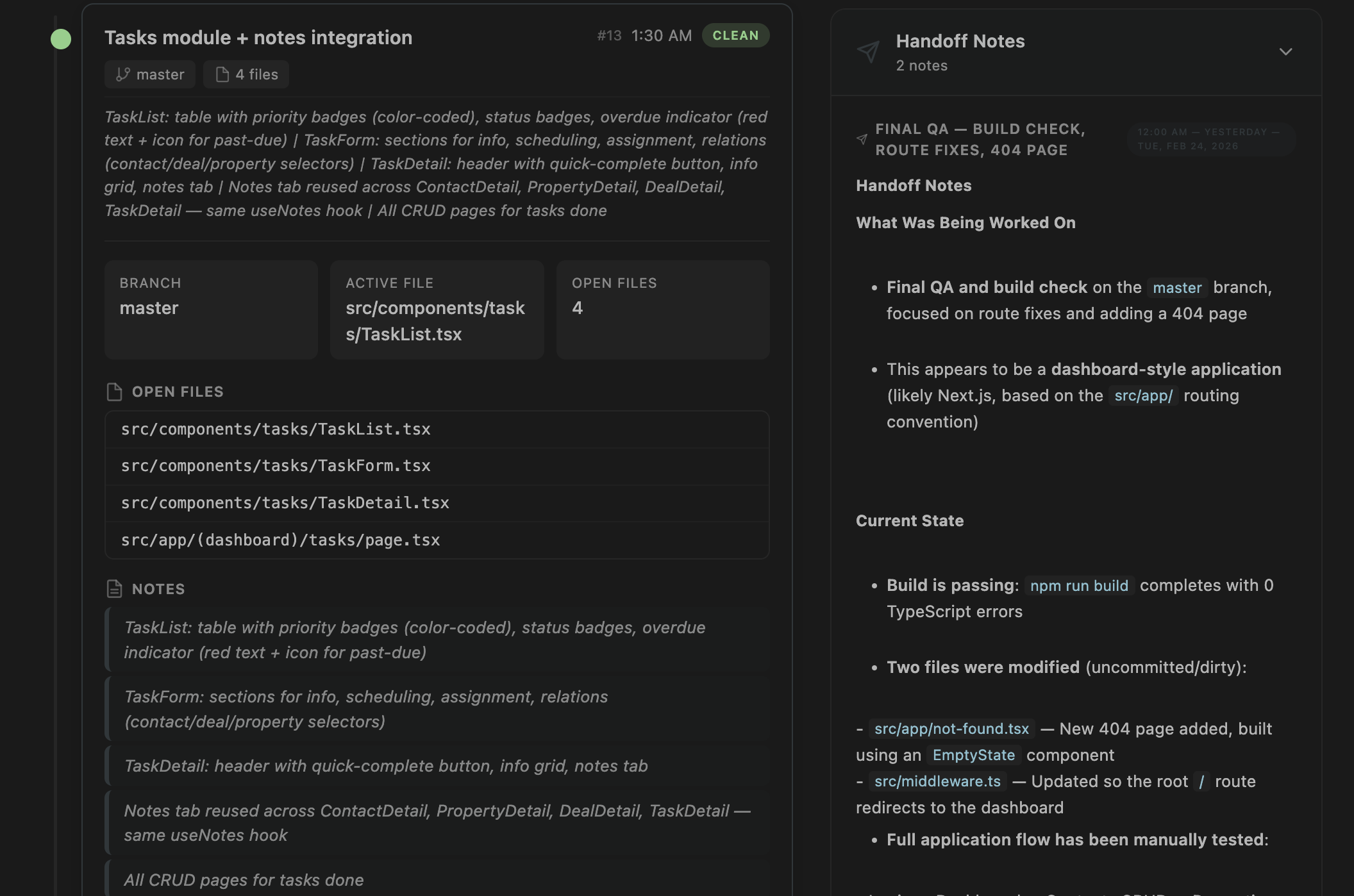
Task: Click the Open Files section document icon
Action: pos(114,392)
